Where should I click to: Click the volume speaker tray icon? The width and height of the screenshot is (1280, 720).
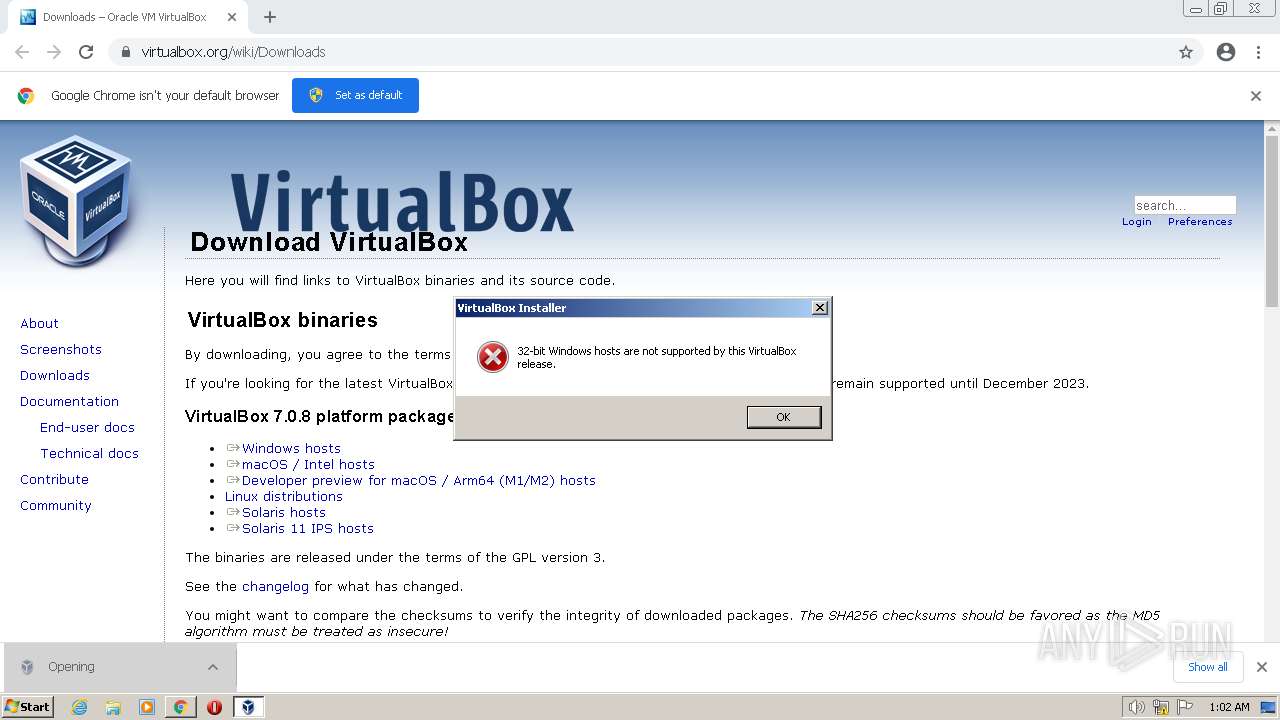pos(1136,707)
